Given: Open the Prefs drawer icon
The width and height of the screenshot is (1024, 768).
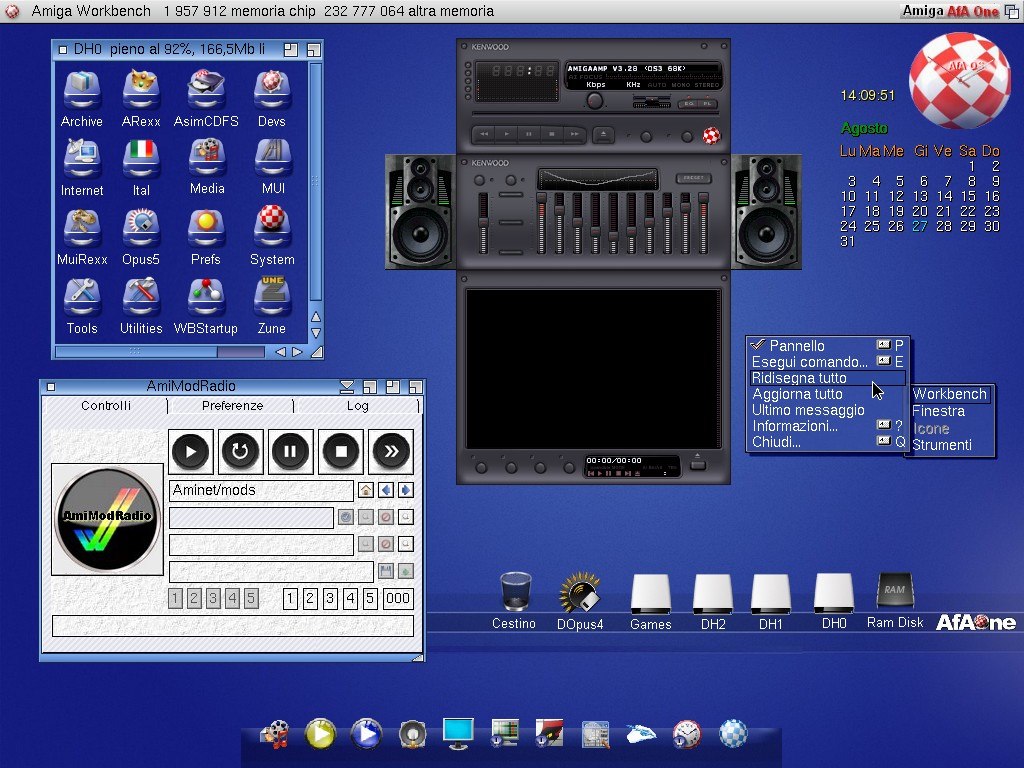Looking at the screenshot, I should pos(206,227).
